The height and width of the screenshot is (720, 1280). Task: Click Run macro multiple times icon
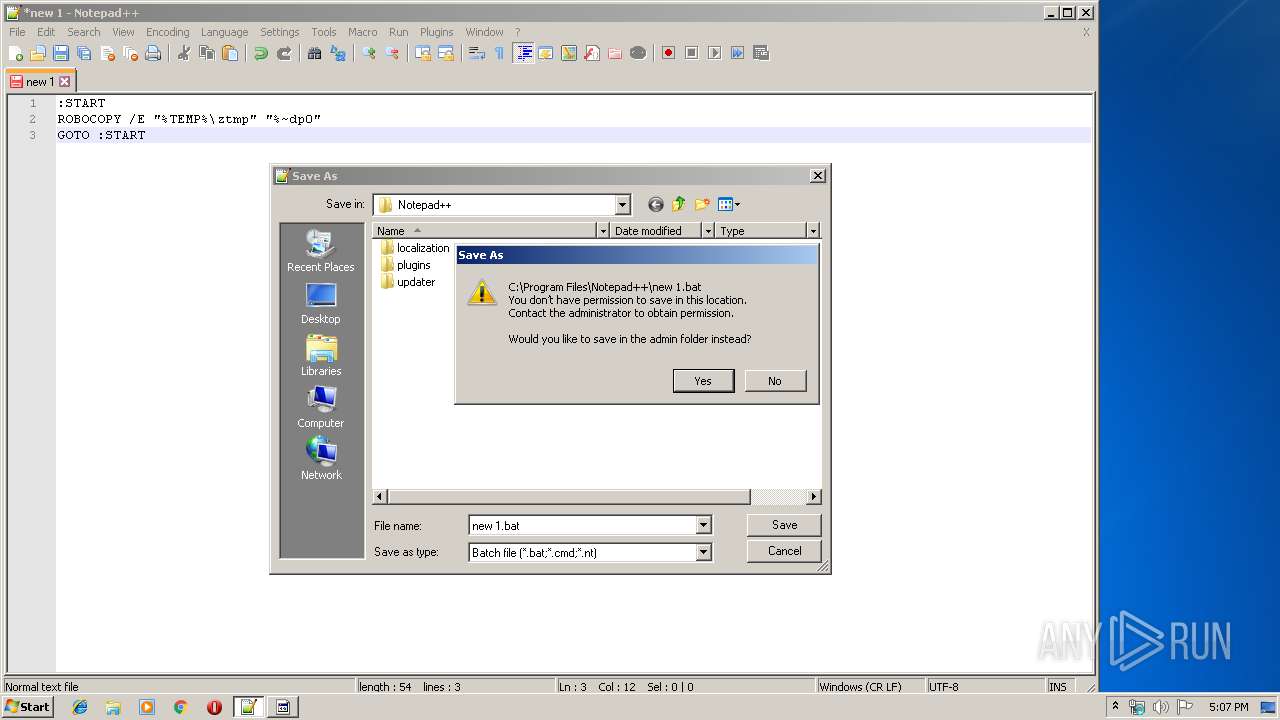(737, 53)
